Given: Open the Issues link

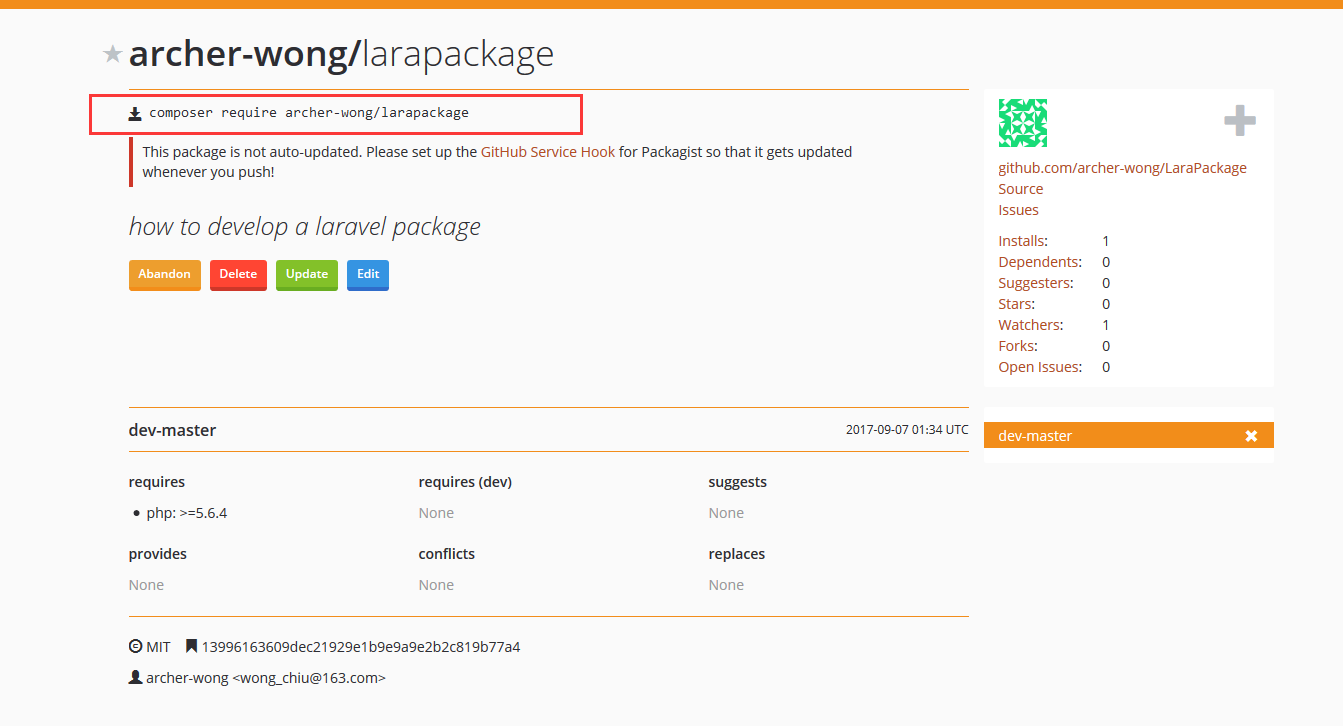Looking at the screenshot, I should coord(1018,210).
